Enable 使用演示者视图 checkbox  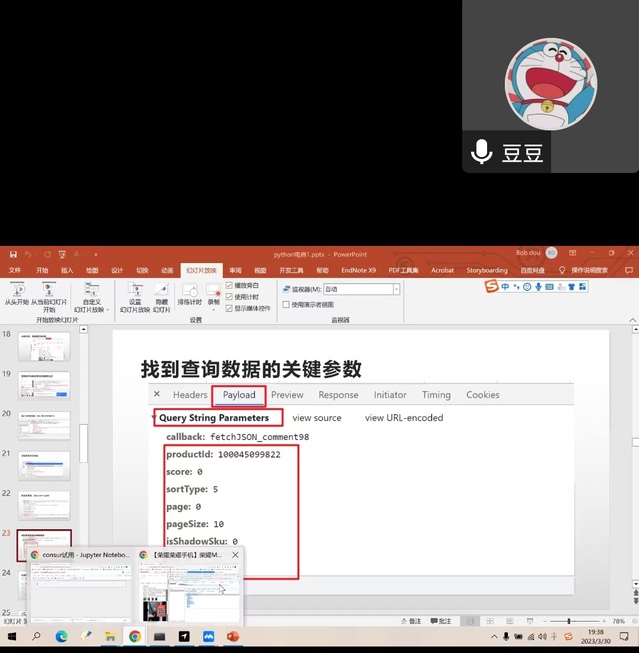point(286,304)
